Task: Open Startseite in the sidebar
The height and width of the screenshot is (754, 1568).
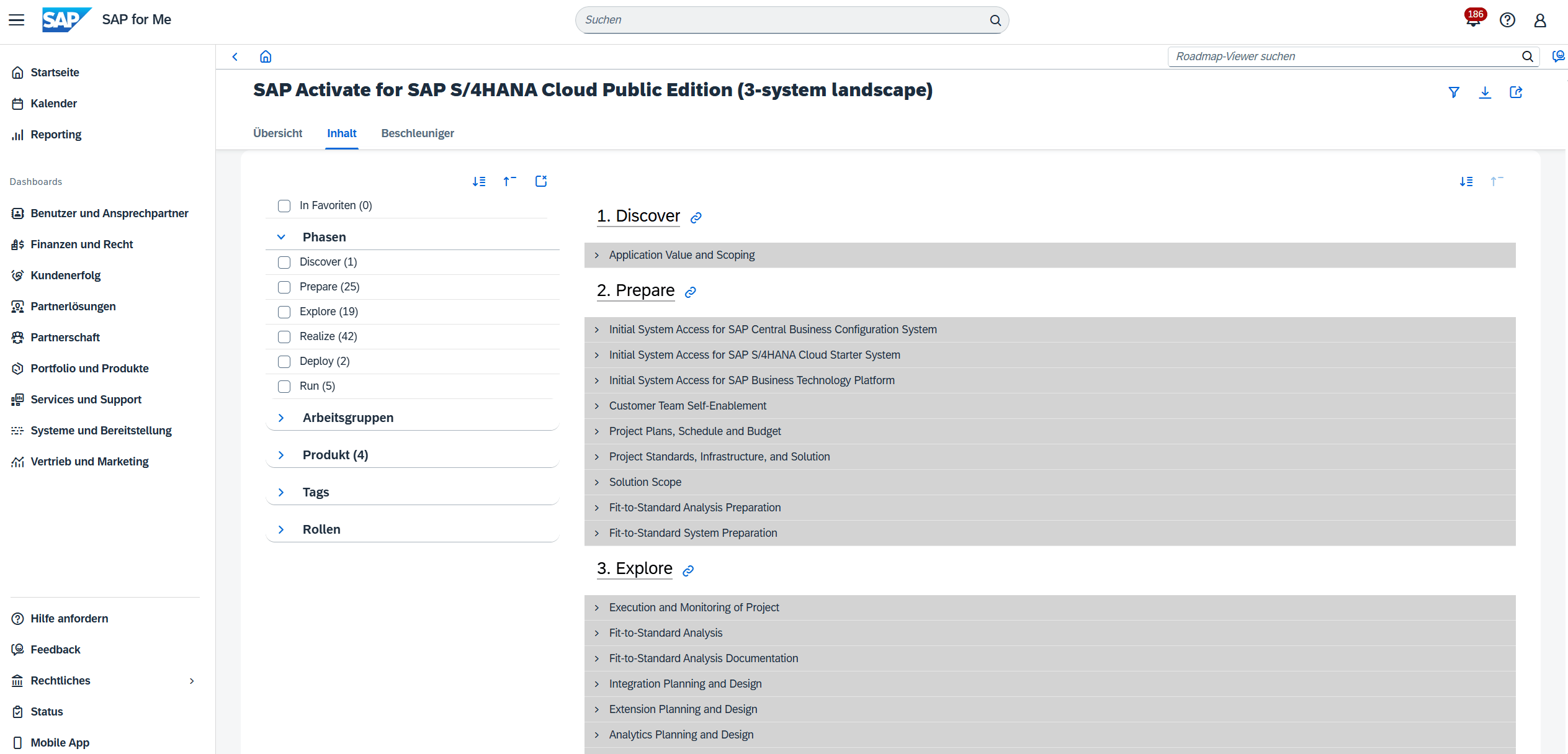Action: tap(55, 73)
